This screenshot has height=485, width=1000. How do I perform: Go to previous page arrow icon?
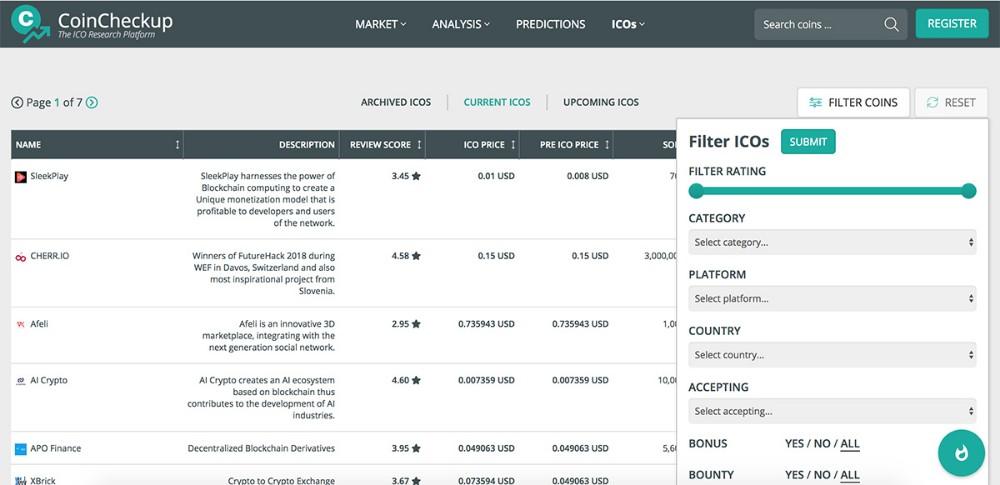[x=17, y=102]
